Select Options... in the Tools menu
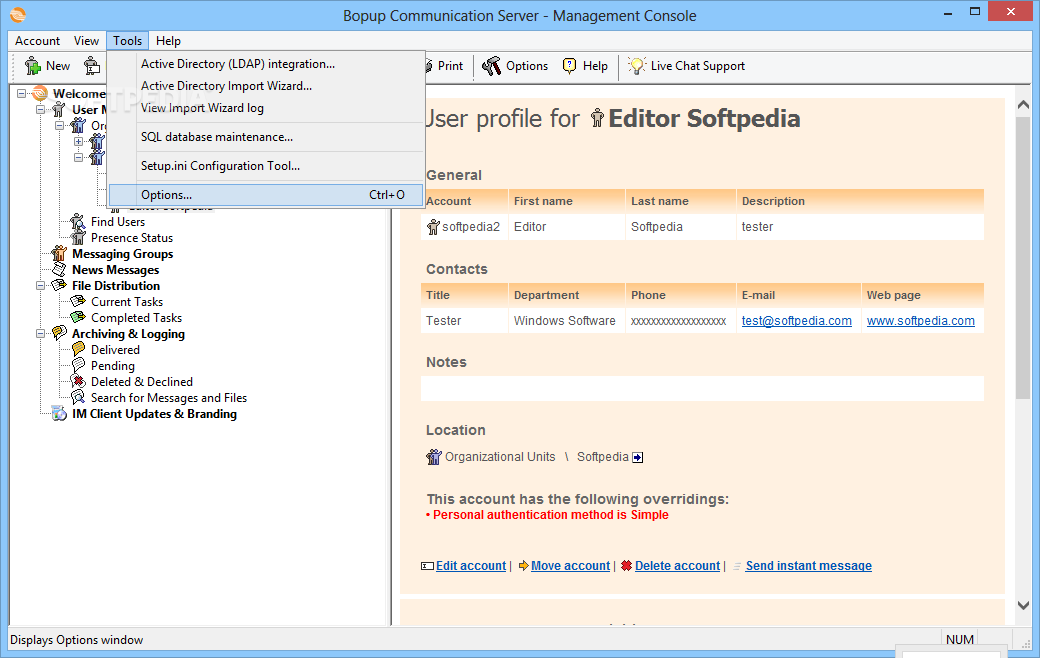This screenshot has width=1040, height=658. (266, 195)
